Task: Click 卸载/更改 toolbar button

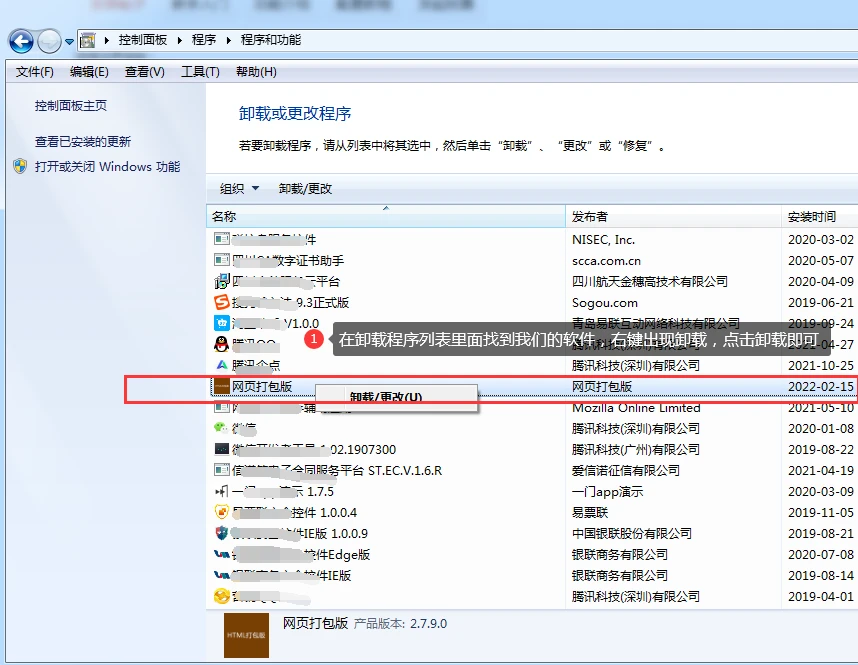Action: pyautogui.click(x=305, y=189)
